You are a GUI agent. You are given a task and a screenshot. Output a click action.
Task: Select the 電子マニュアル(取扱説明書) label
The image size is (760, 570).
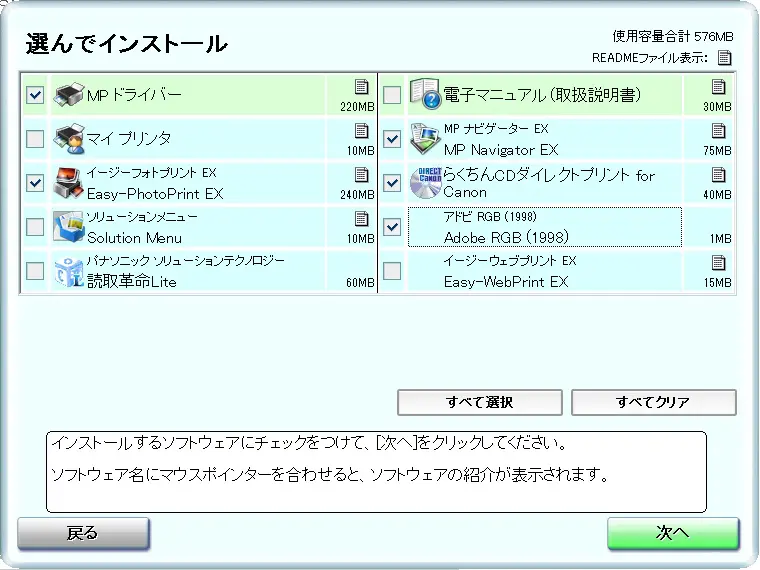point(542,95)
